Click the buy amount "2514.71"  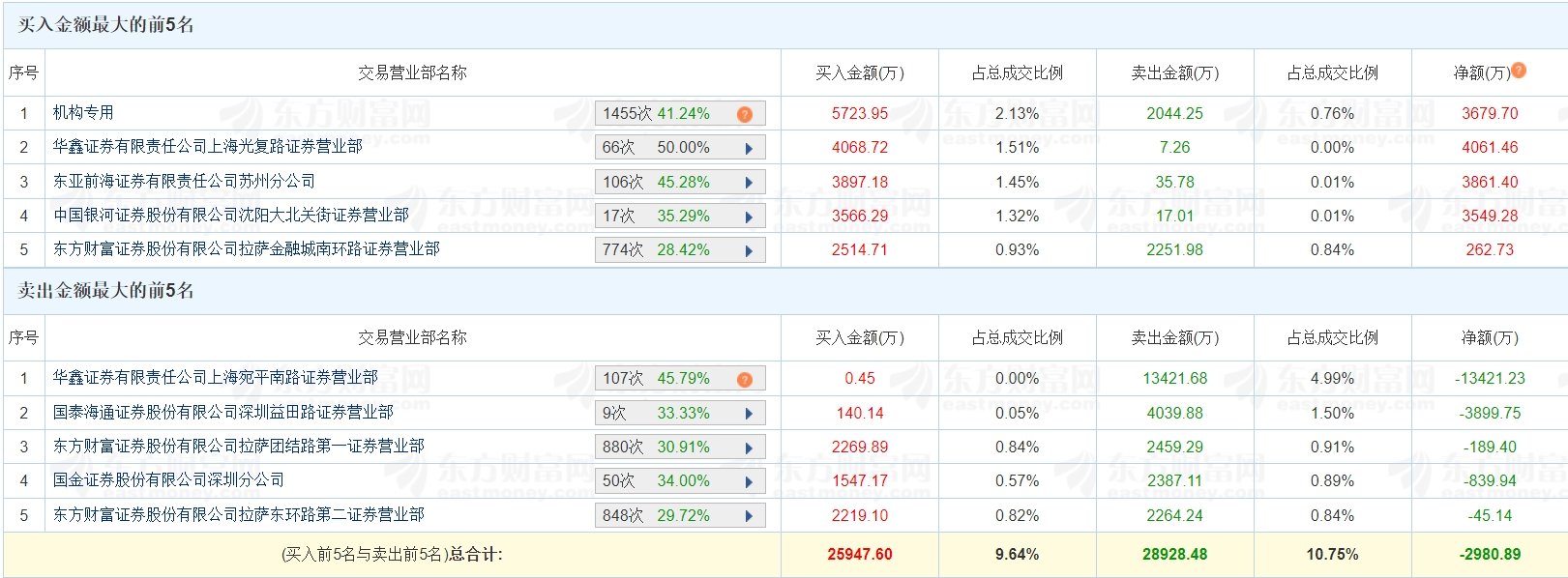[x=860, y=250]
